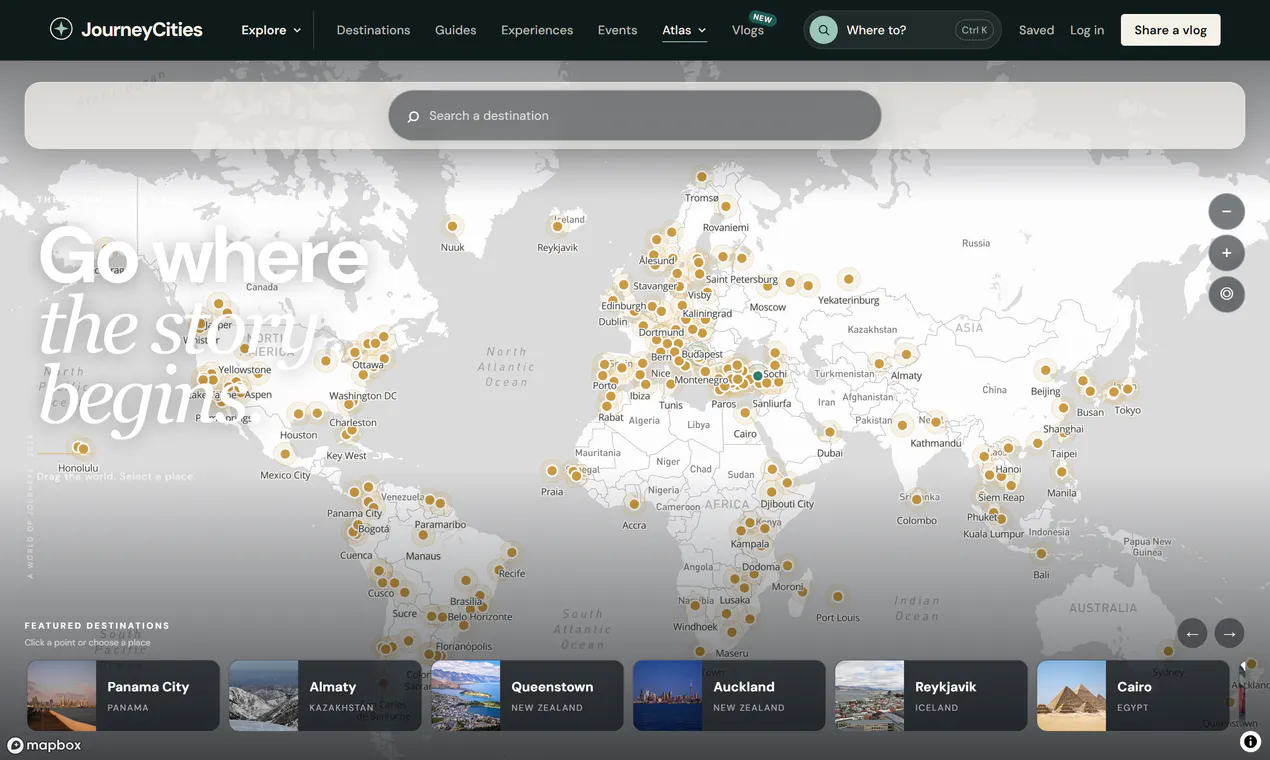Viewport: 1270px width, 760px height.
Task: Click the next featured destinations arrow
Action: point(1229,633)
